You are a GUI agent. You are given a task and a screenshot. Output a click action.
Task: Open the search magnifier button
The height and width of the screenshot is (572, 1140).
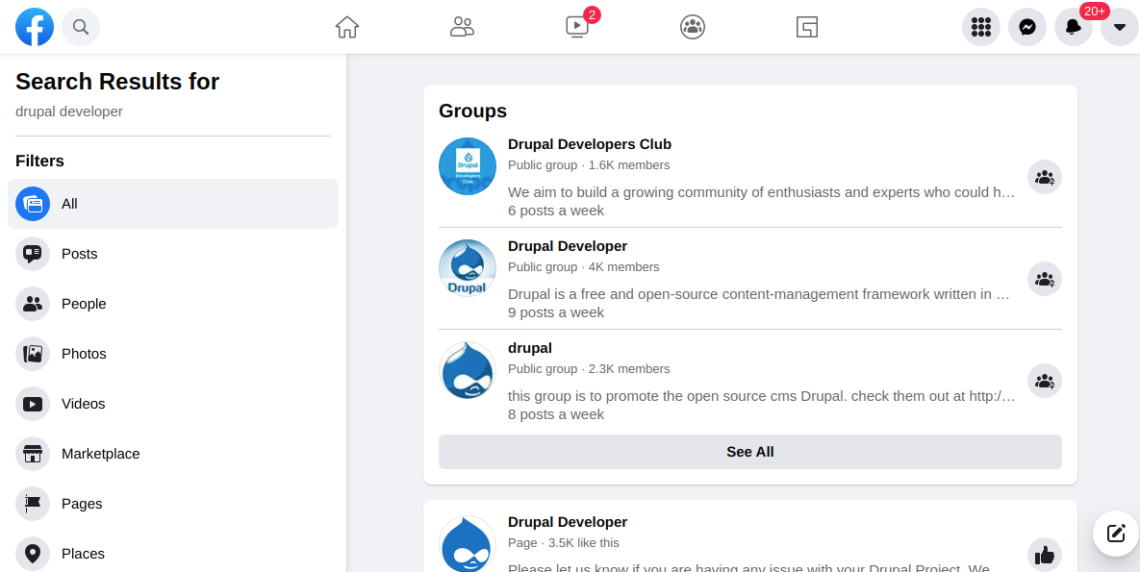click(x=81, y=27)
